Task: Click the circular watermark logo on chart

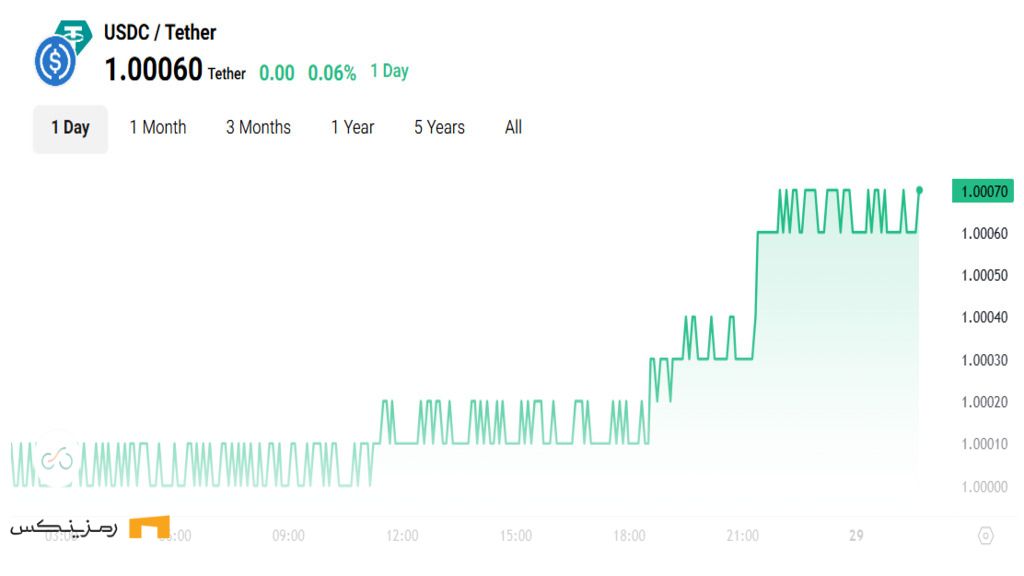Action: pos(57,459)
